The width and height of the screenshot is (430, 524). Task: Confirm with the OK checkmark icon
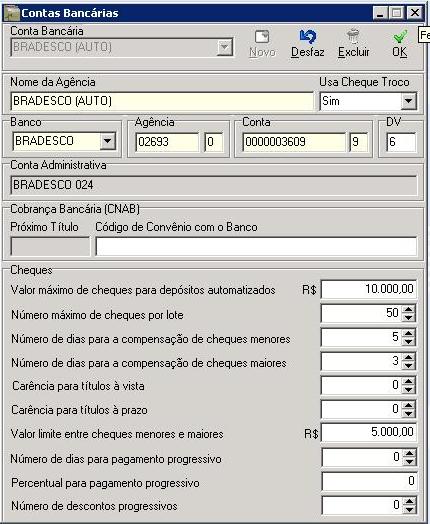click(x=400, y=37)
